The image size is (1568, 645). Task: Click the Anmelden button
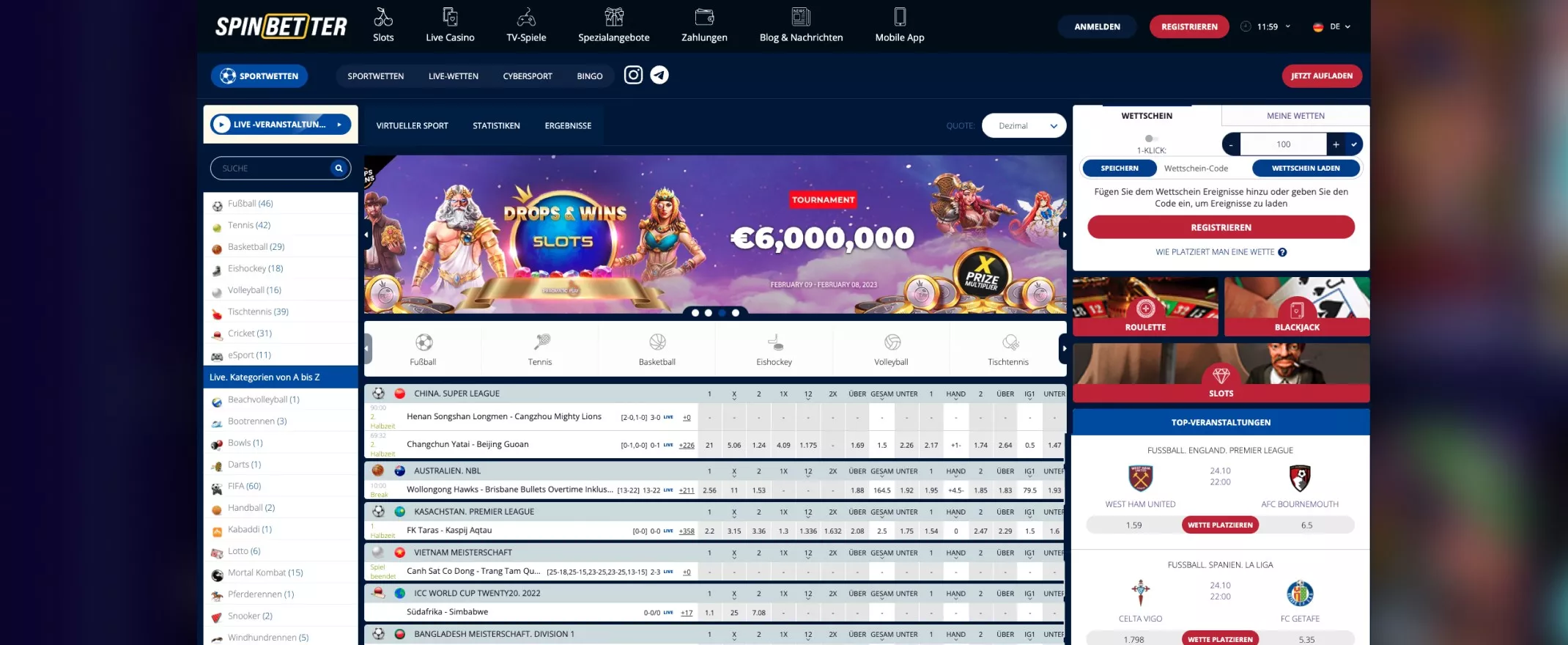click(x=1097, y=26)
